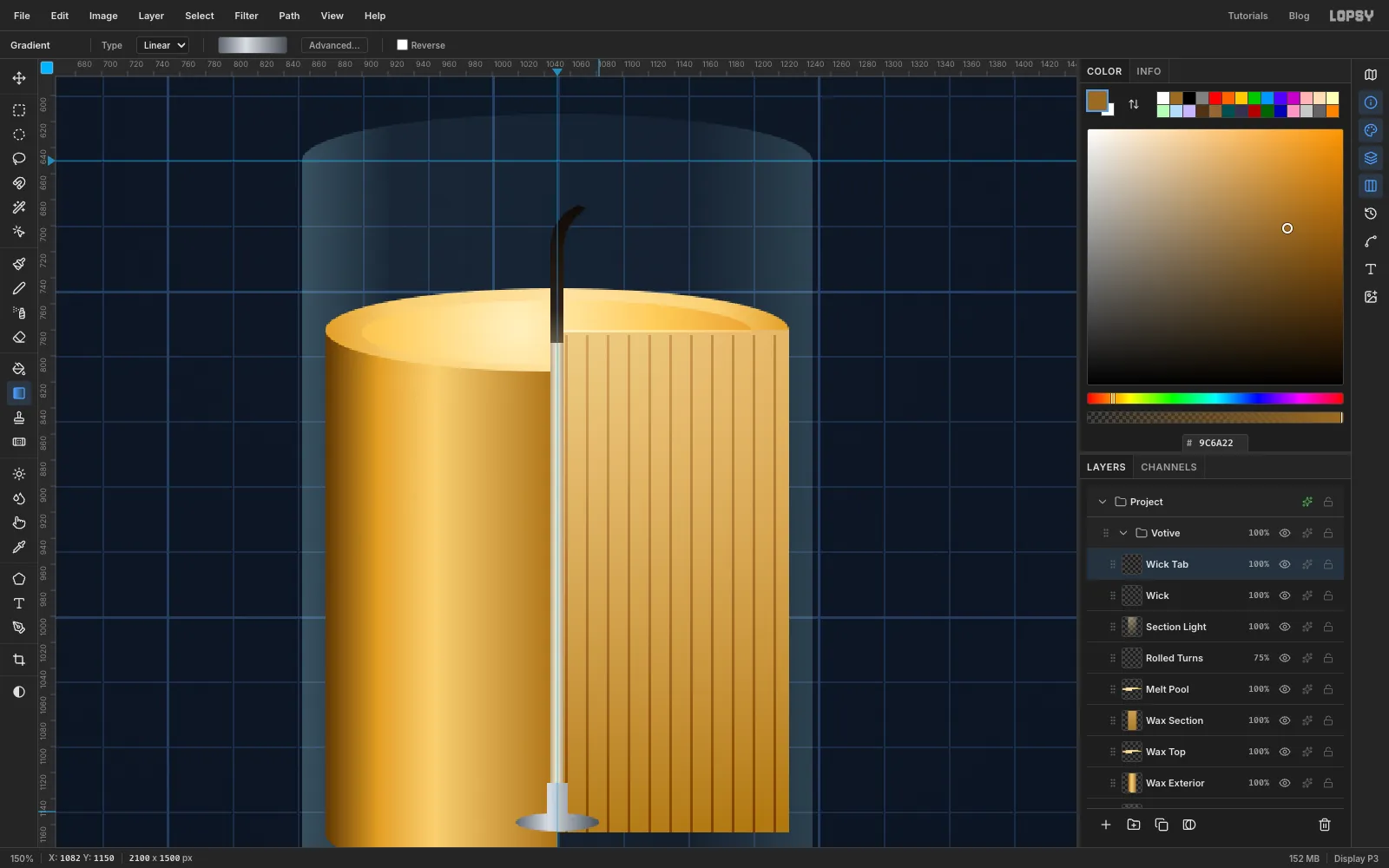Open the gradient preset picker
Screen dimensions: 1389x868
click(253, 45)
